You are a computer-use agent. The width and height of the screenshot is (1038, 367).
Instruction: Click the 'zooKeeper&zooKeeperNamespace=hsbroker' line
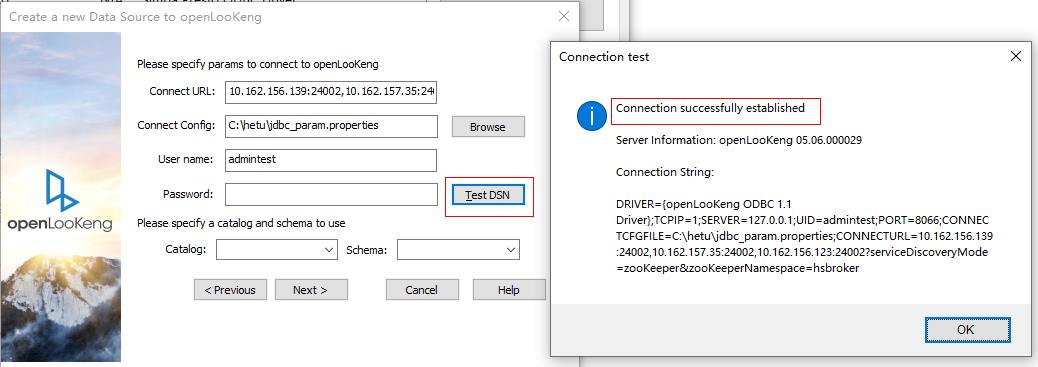coord(737,269)
